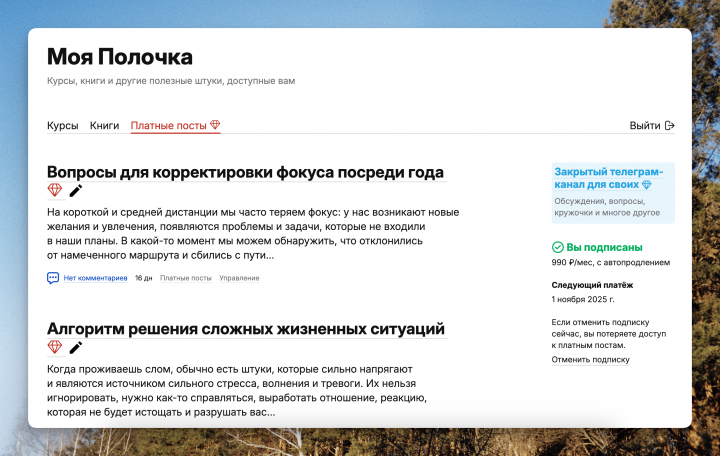Open the post Вопросы для корректировки фокуса посреди года
This screenshot has height=456, width=720.
[245, 172]
